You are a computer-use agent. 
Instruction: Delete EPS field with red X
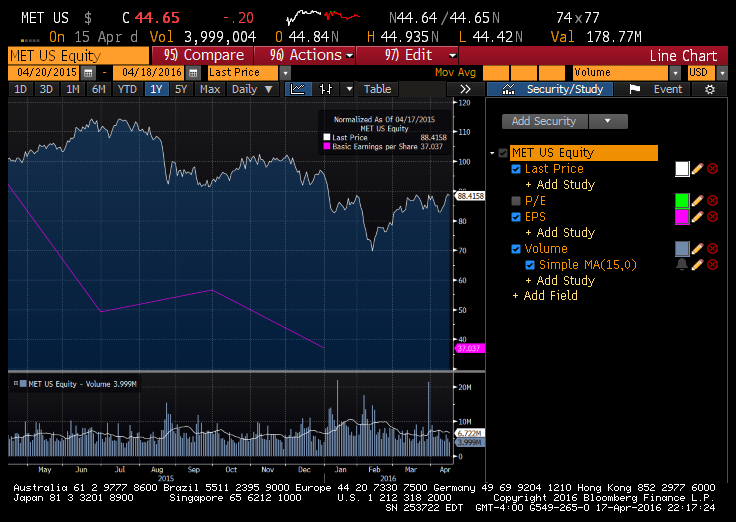click(713, 217)
